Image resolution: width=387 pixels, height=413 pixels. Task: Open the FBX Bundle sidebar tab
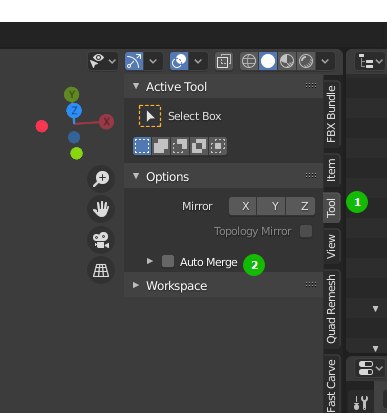[331, 114]
